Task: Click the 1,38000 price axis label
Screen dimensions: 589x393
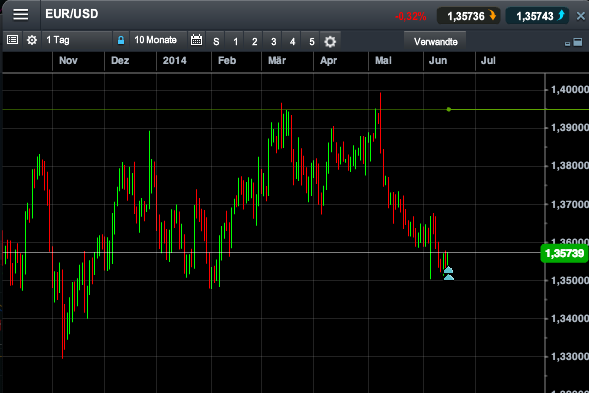Action: click(x=570, y=166)
